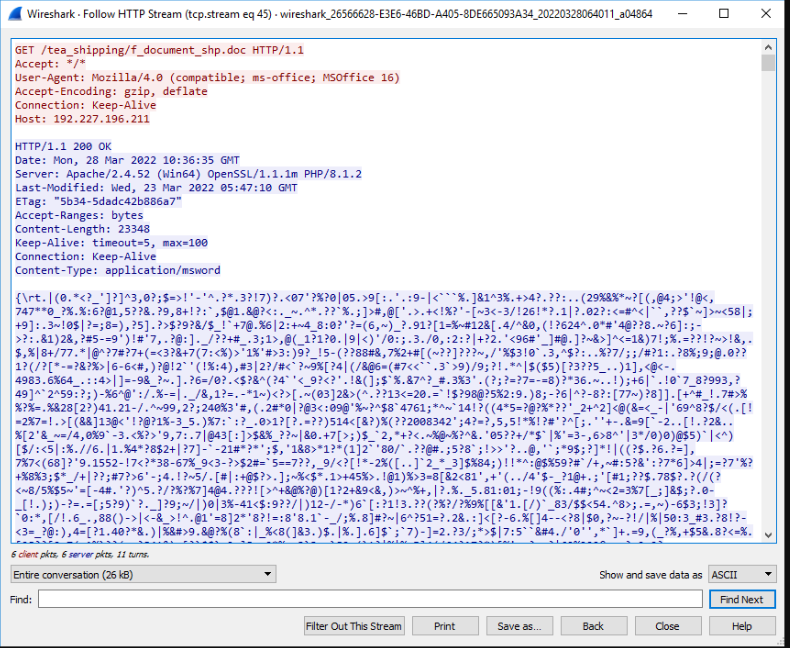
Task: Click the request Connection: Keep-Alive line
Action: coord(85,105)
